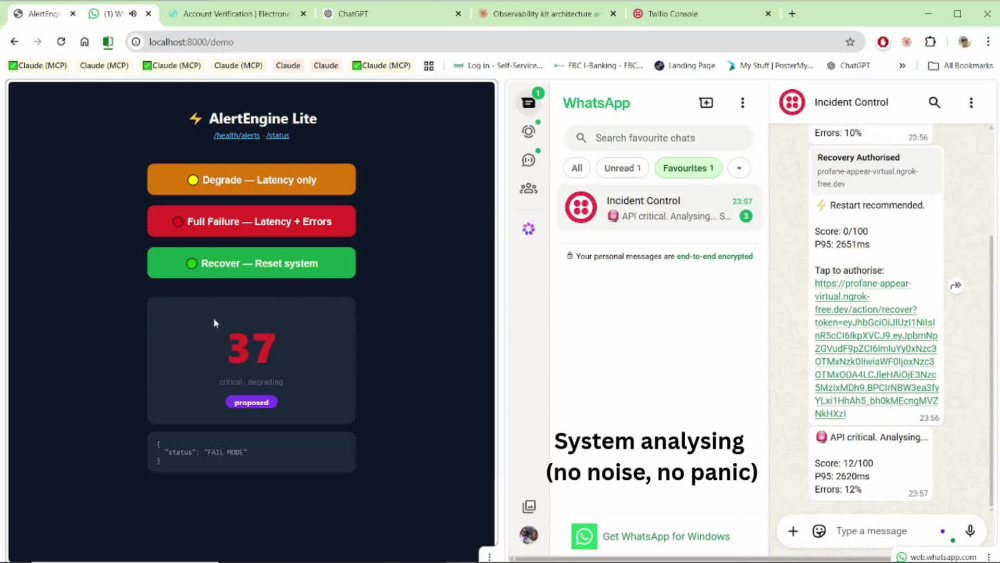Go forward in browser

[38, 42]
